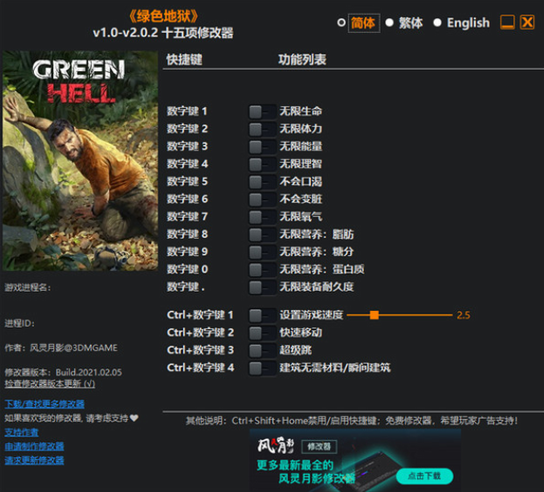Viewport: 544px width, 492px height.
Task: Click the 数字键 5 hotkey label
Action: [x=187, y=181]
